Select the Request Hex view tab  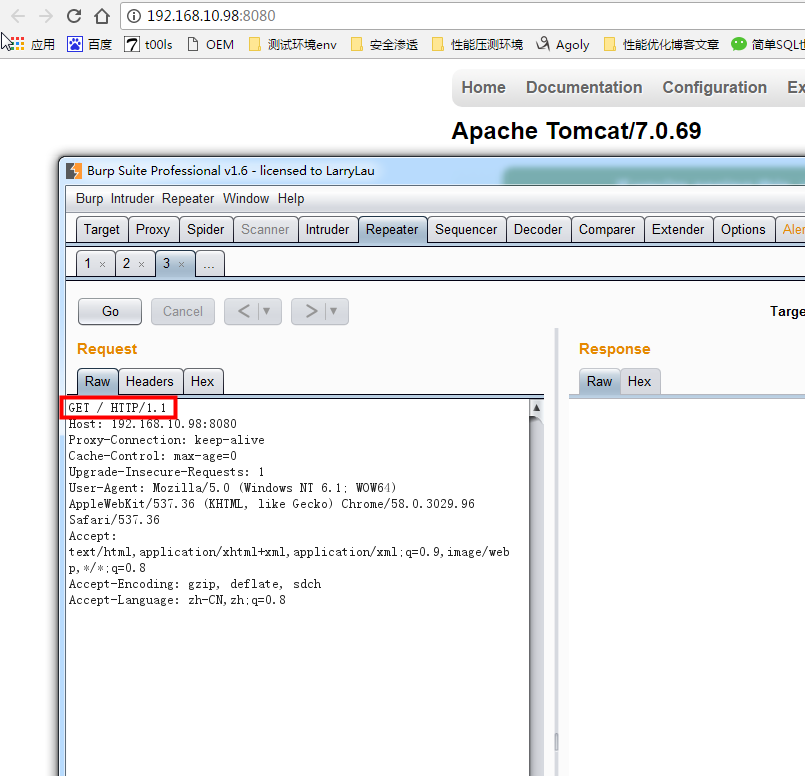202,381
